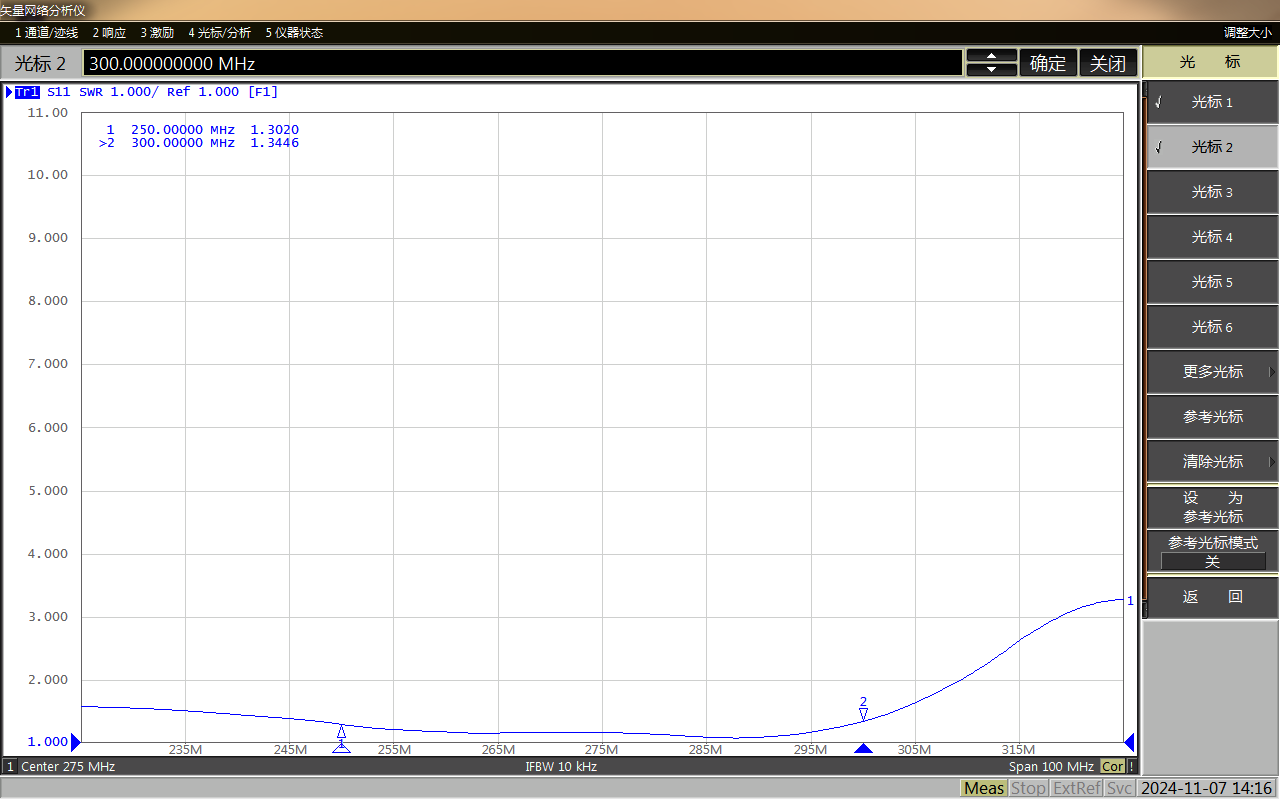
Task: Open the 1 通道/迹线 menu
Action: pyautogui.click(x=46, y=33)
